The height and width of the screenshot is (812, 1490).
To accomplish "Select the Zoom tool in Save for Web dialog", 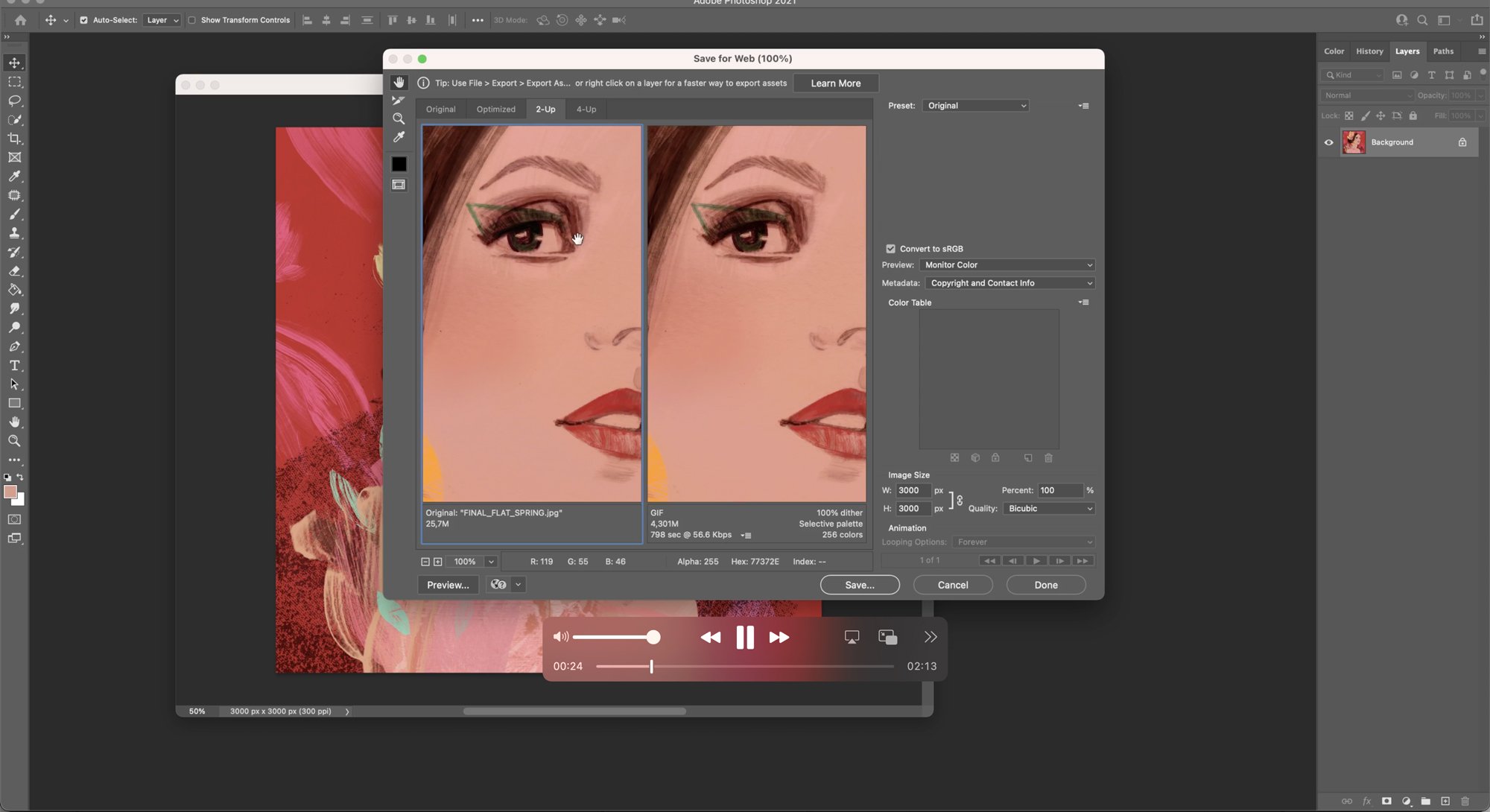I will [399, 118].
